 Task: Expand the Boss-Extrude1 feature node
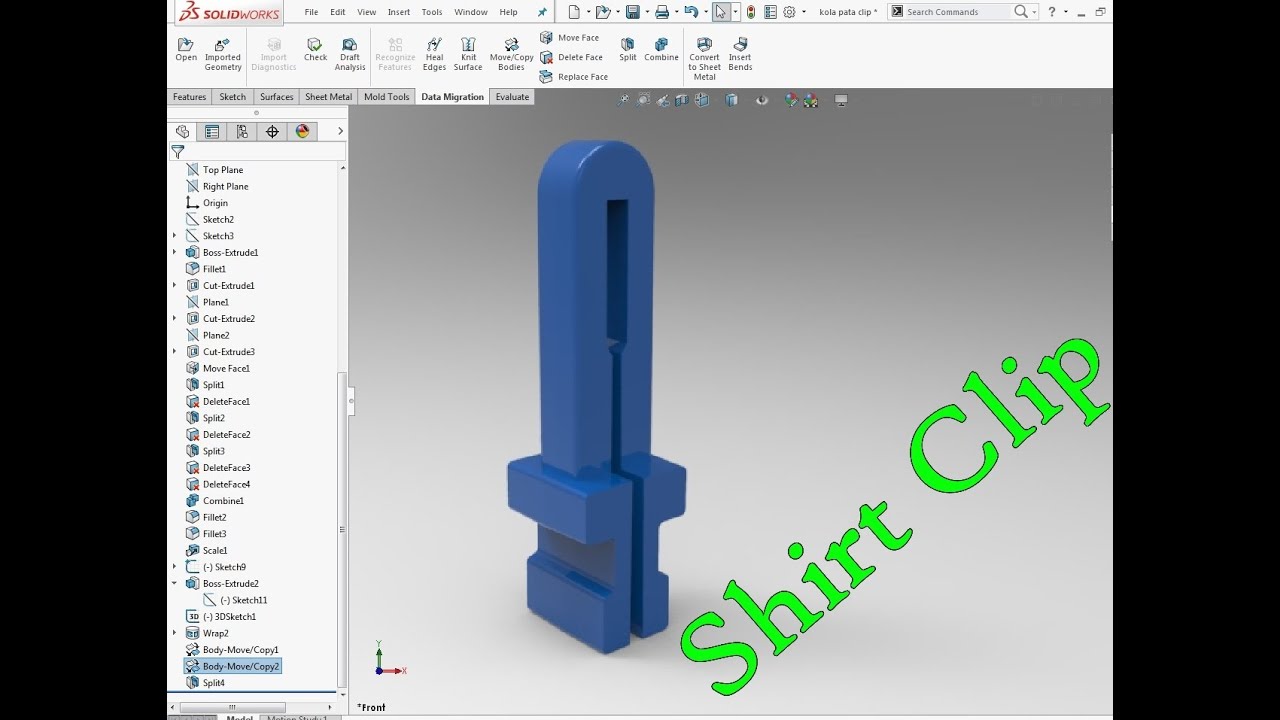click(x=175, y=252)
